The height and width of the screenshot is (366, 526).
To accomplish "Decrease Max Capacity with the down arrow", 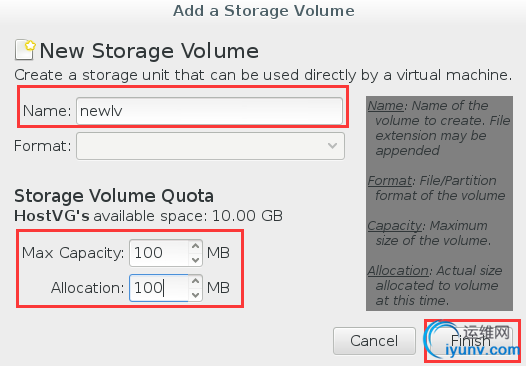I will (195, 260).
